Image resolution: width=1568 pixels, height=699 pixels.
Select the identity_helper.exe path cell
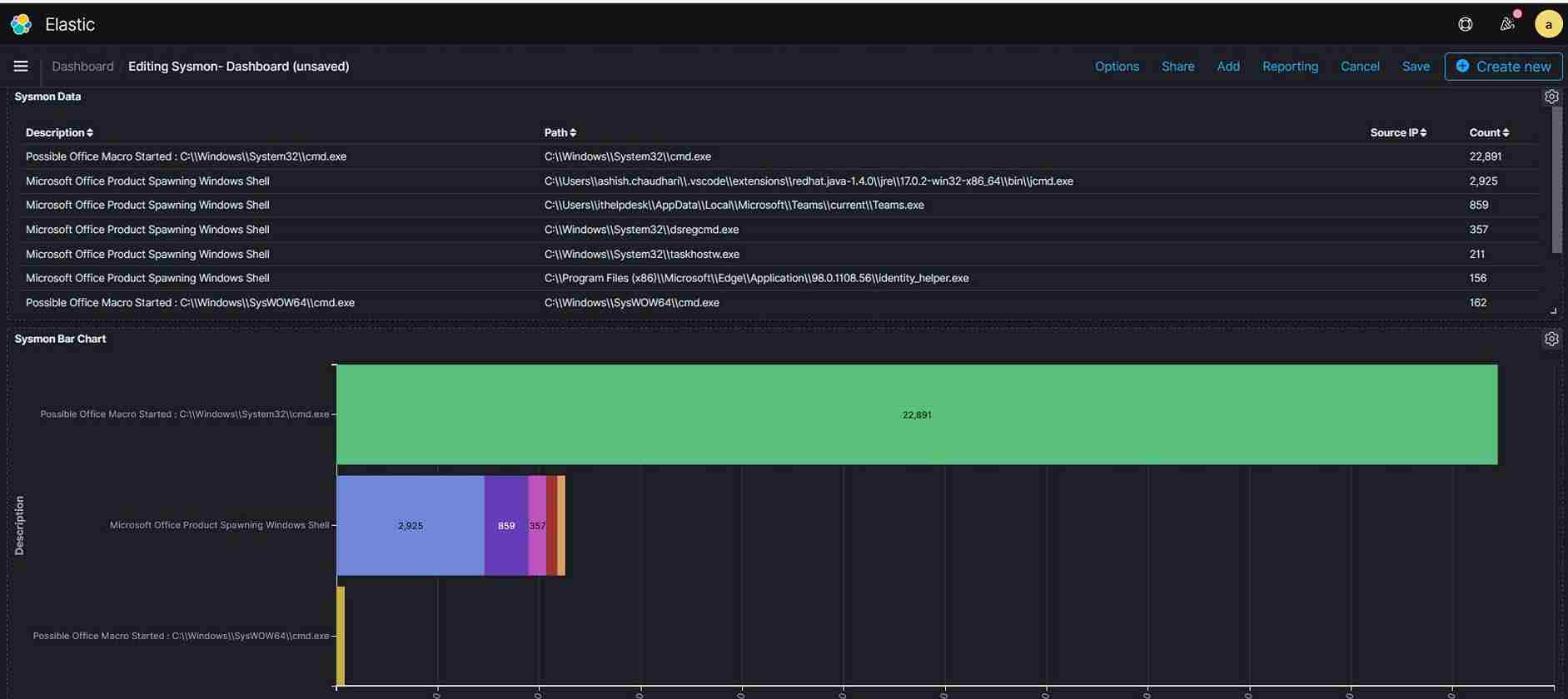tap(757, 278)
